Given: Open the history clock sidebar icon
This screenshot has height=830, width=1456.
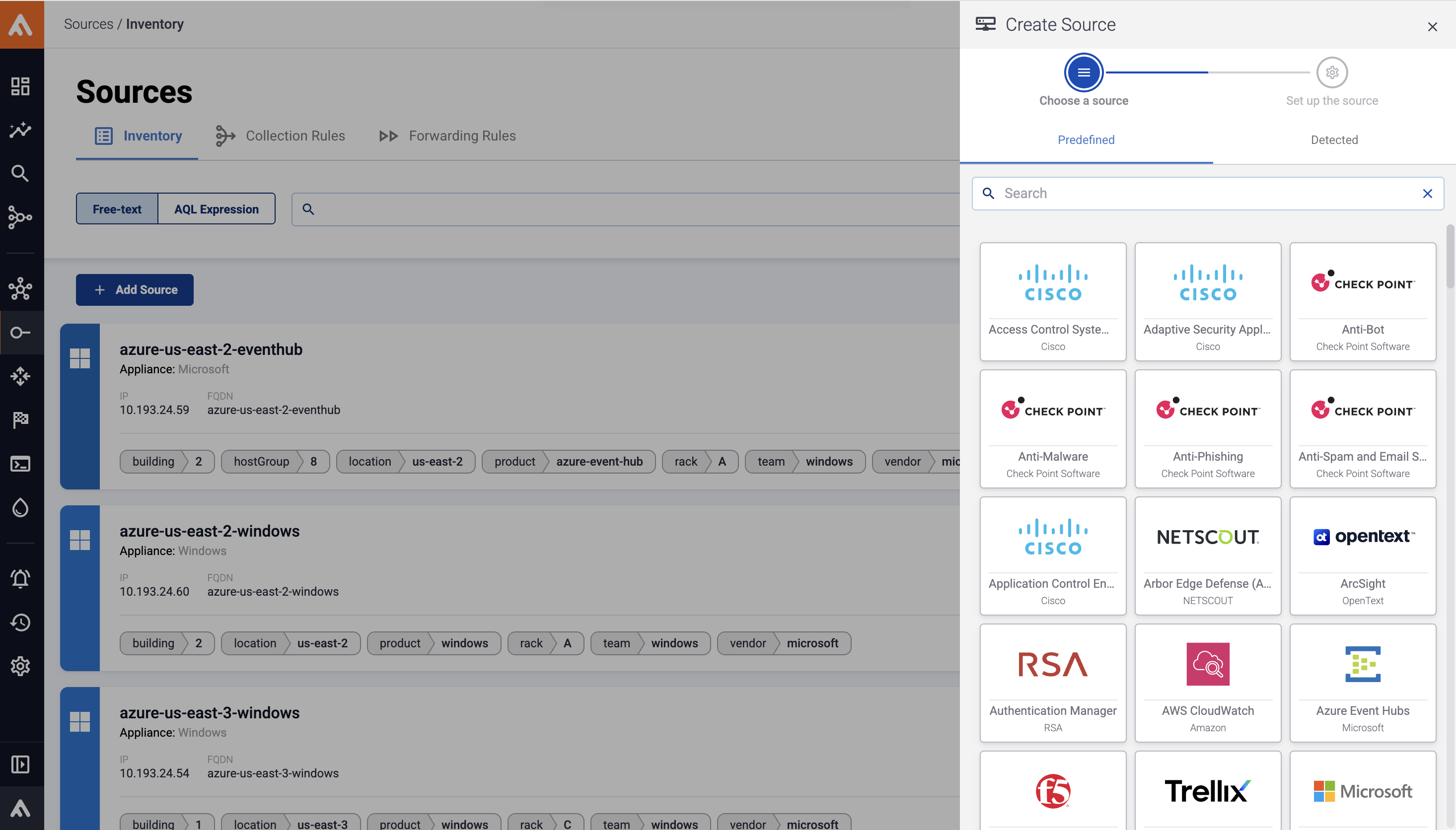Looking at the screenshot, I should (x=20, y=622).
